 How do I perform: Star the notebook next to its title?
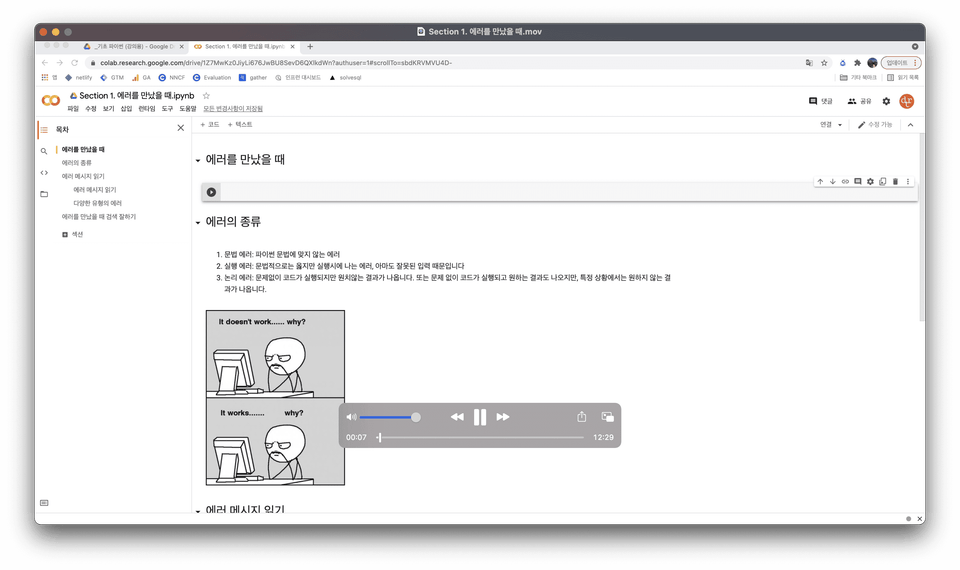point(206,96)
